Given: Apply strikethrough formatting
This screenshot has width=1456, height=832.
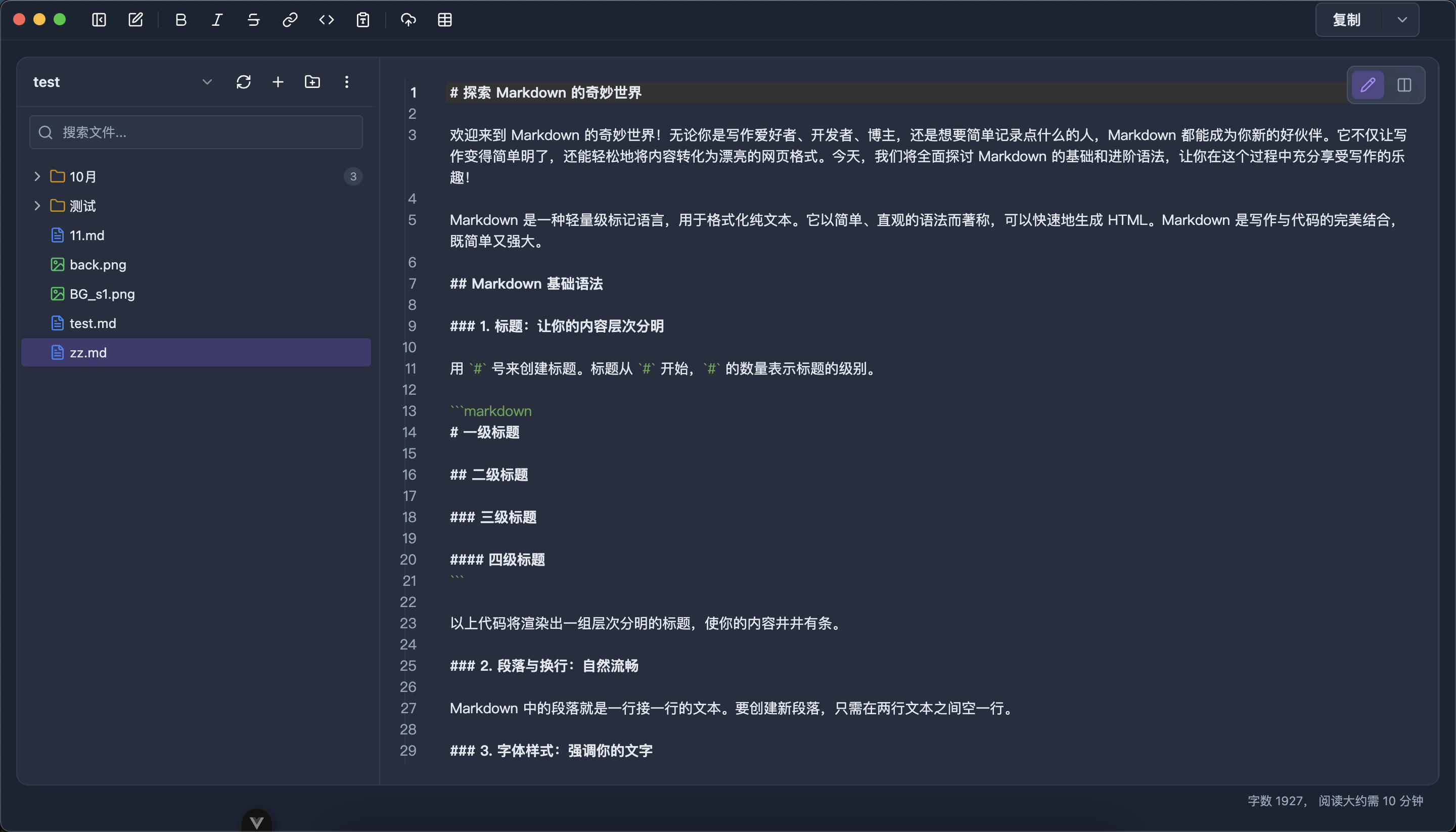Looking at the screenshot, I should pos(253,20).
